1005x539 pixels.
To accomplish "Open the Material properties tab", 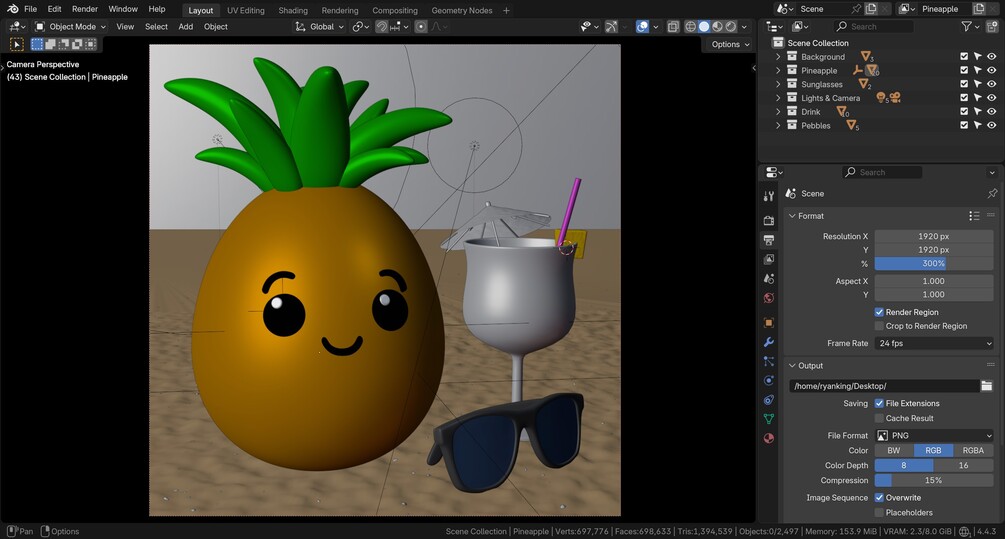I will pyautogui.click(x=768, y=438).
